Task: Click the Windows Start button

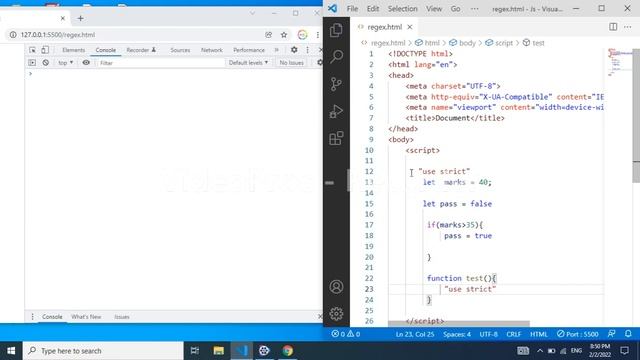Action: tap(11, 351)
